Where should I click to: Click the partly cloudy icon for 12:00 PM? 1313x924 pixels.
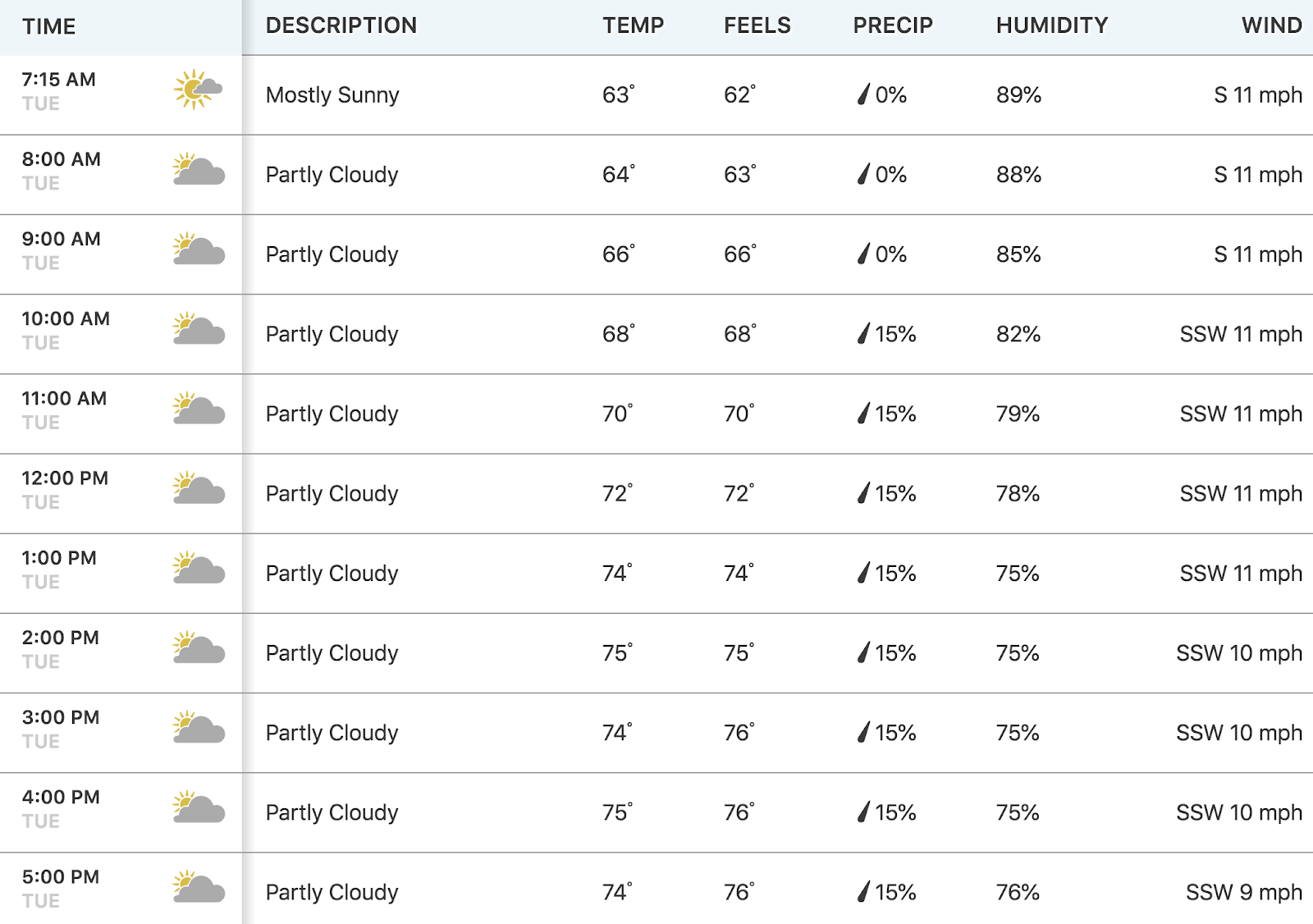coord(199,487)
